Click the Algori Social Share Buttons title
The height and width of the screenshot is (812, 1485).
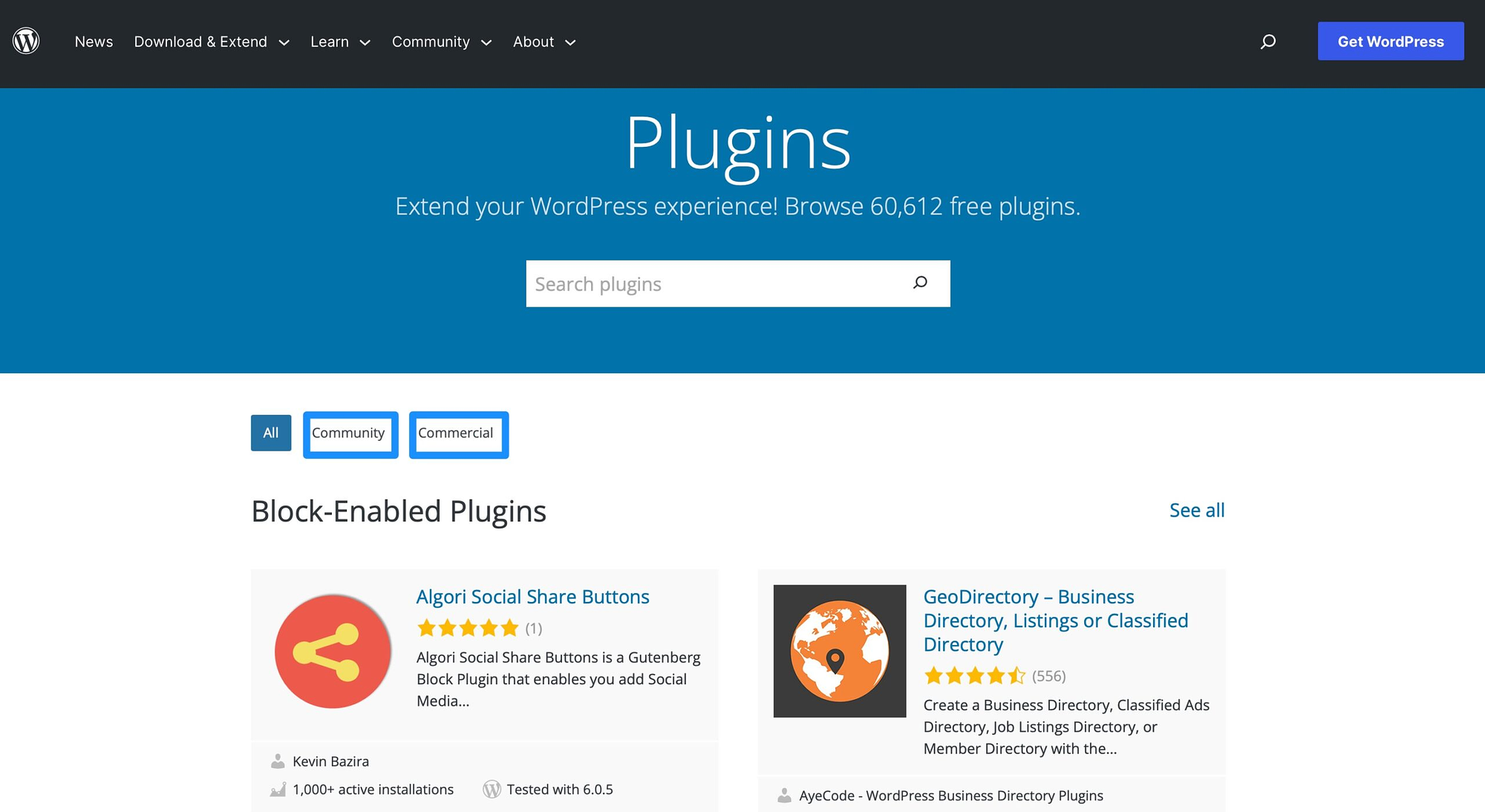[532, 597]
